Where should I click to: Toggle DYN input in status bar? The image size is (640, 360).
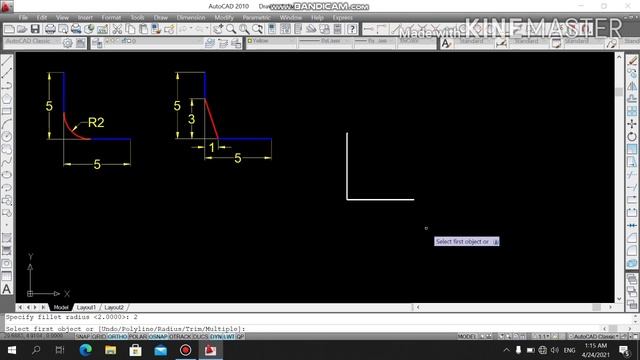coord(216,337)
